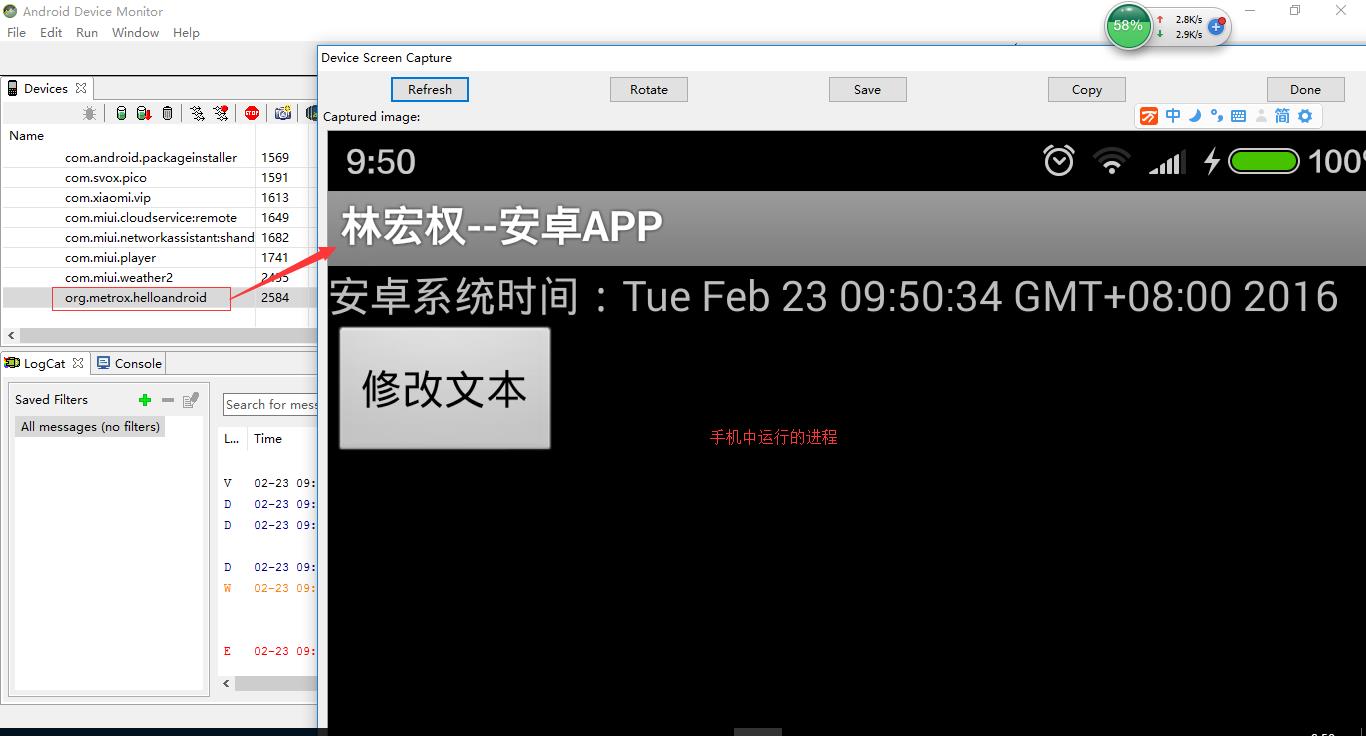Start method profiling icon with red dot

(221, 113)
